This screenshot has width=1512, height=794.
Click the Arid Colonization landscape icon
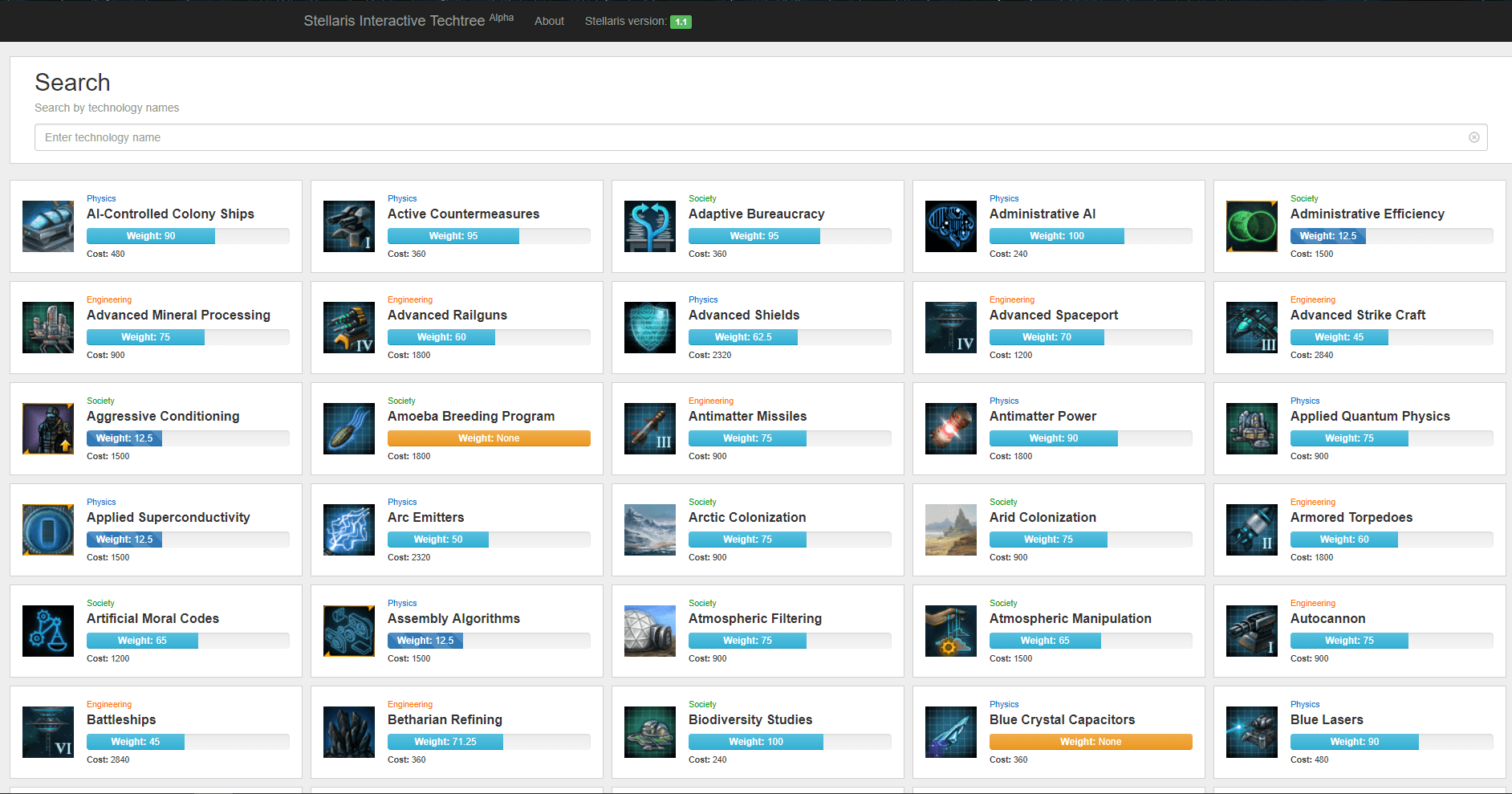point(951,530)
